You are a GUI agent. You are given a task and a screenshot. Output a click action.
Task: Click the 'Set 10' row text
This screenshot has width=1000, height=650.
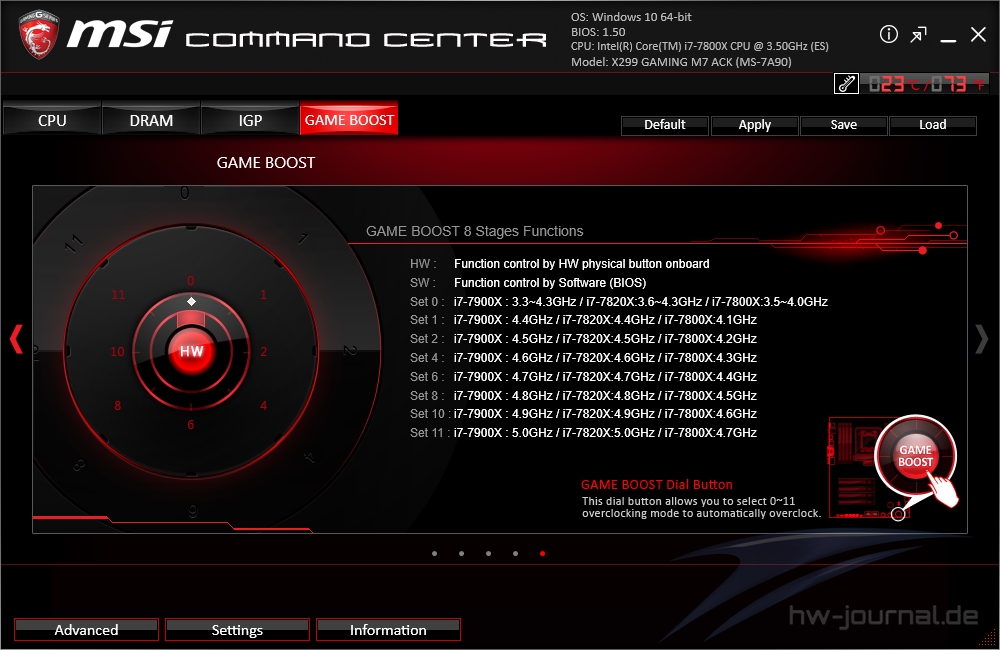[x=583, y=413]
